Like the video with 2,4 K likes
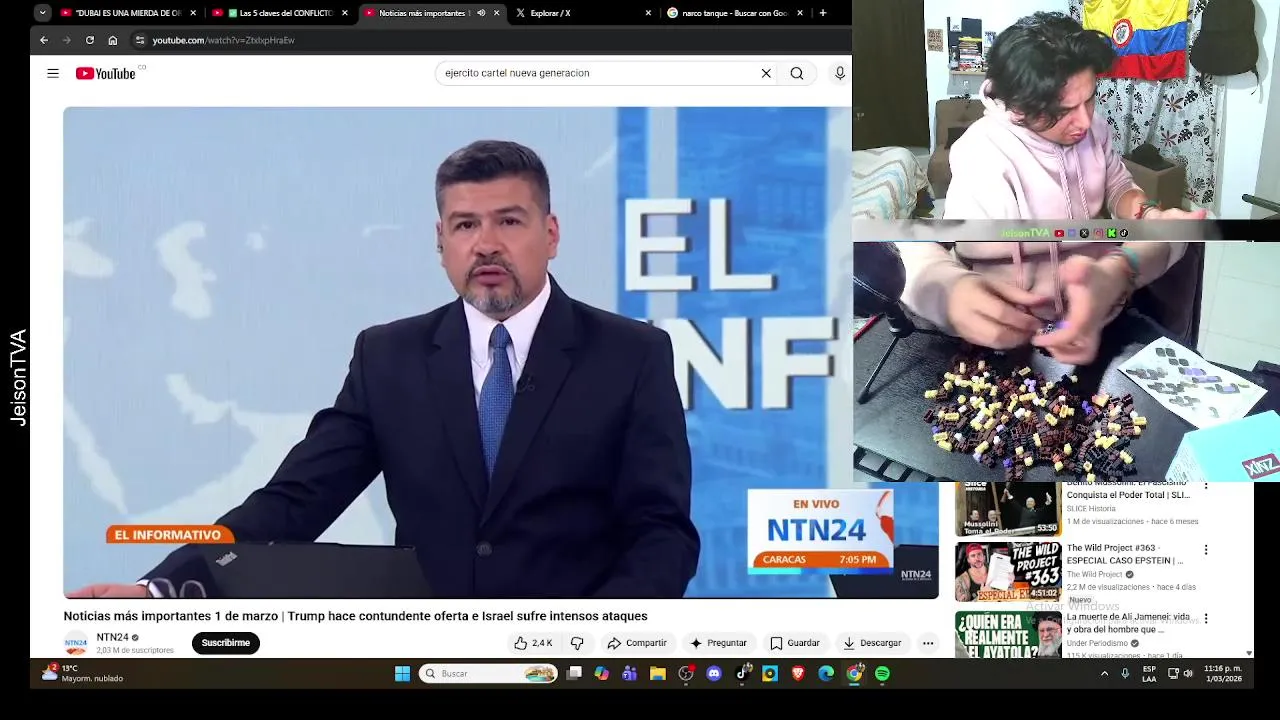 click(534, 643)
